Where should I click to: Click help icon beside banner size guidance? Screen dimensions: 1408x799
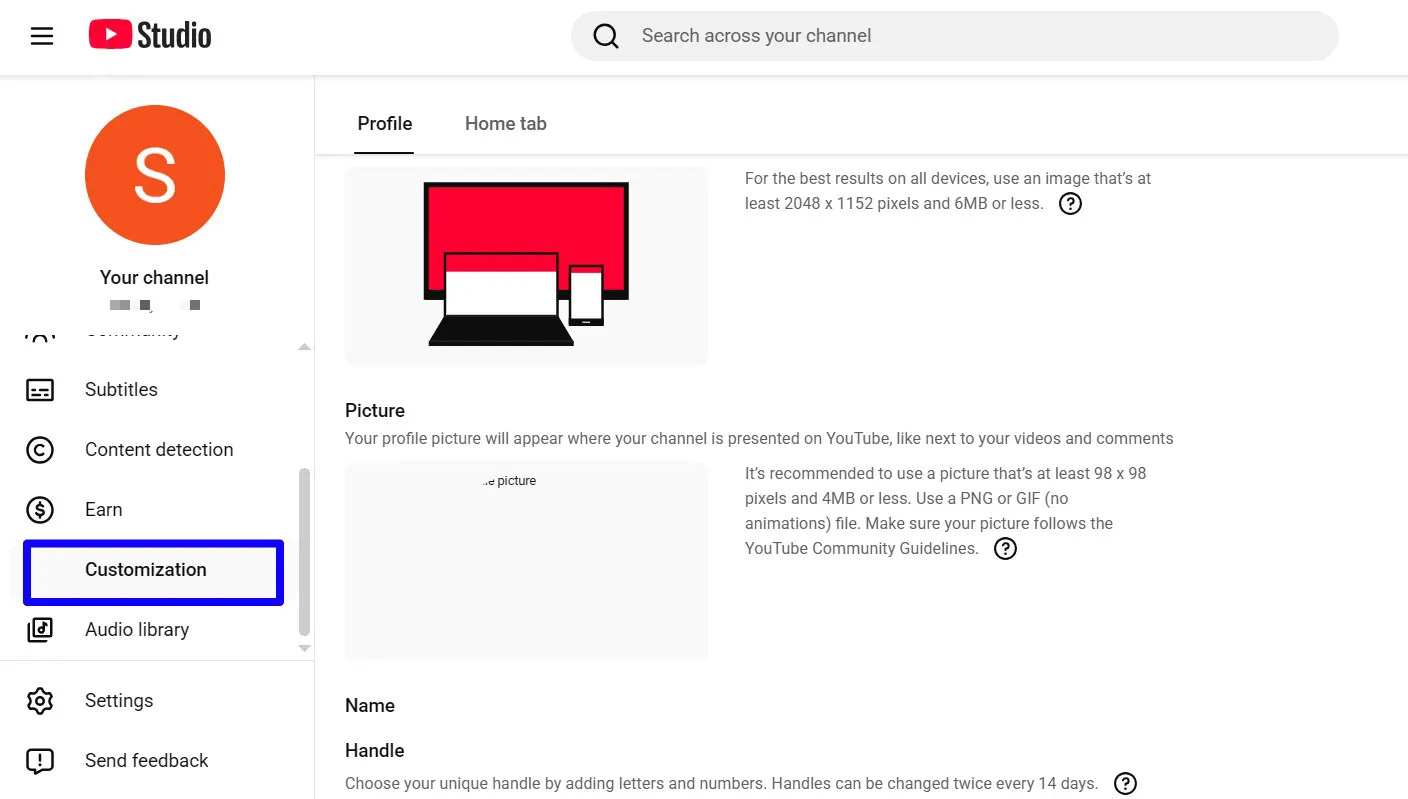tap(1070, 204)
